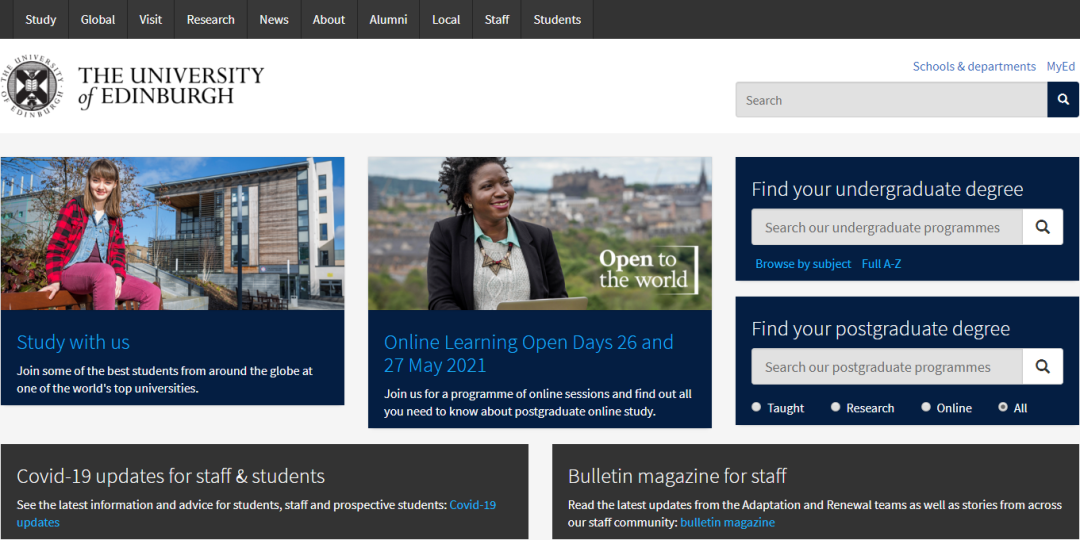
Task: Click the Open to the world photo
Action: click(x=539, y=233)
